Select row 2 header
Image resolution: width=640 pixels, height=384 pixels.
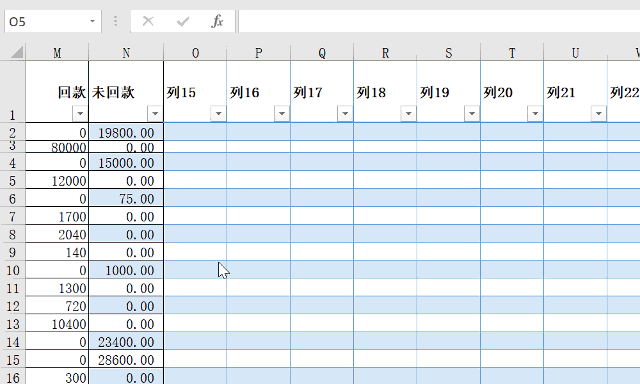point(13,132)
